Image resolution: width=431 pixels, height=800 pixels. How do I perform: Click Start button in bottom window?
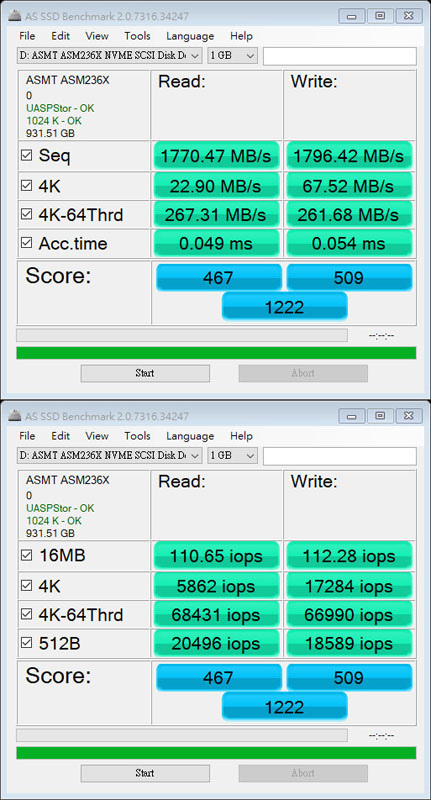145,773
